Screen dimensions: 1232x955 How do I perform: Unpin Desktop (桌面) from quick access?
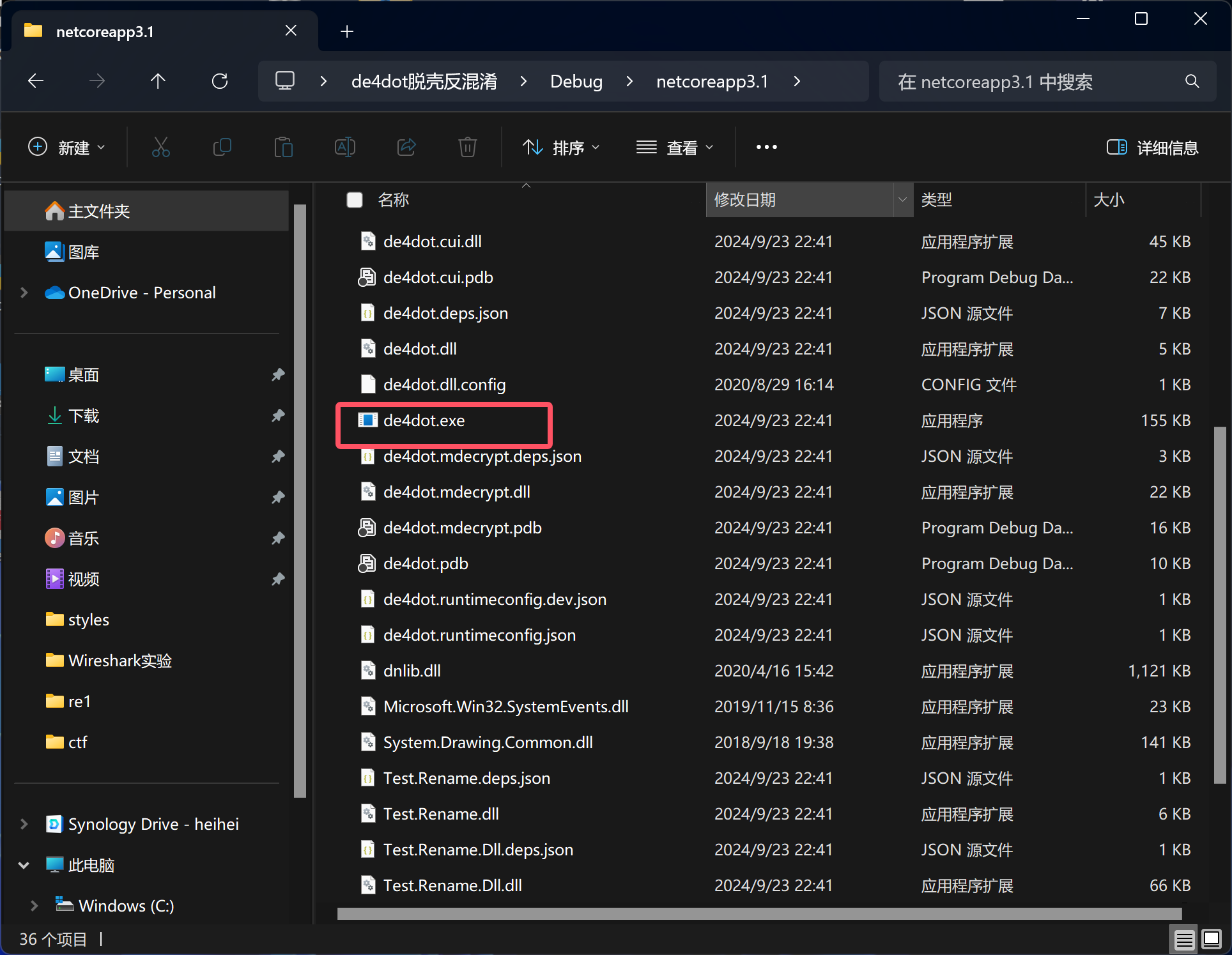coord(277,375)
